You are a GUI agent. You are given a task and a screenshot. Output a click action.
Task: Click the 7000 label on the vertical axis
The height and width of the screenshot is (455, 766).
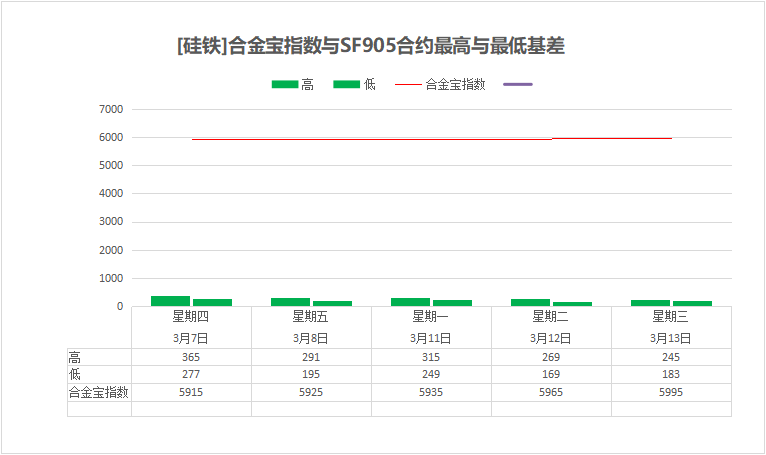click(x=110, y=109)
